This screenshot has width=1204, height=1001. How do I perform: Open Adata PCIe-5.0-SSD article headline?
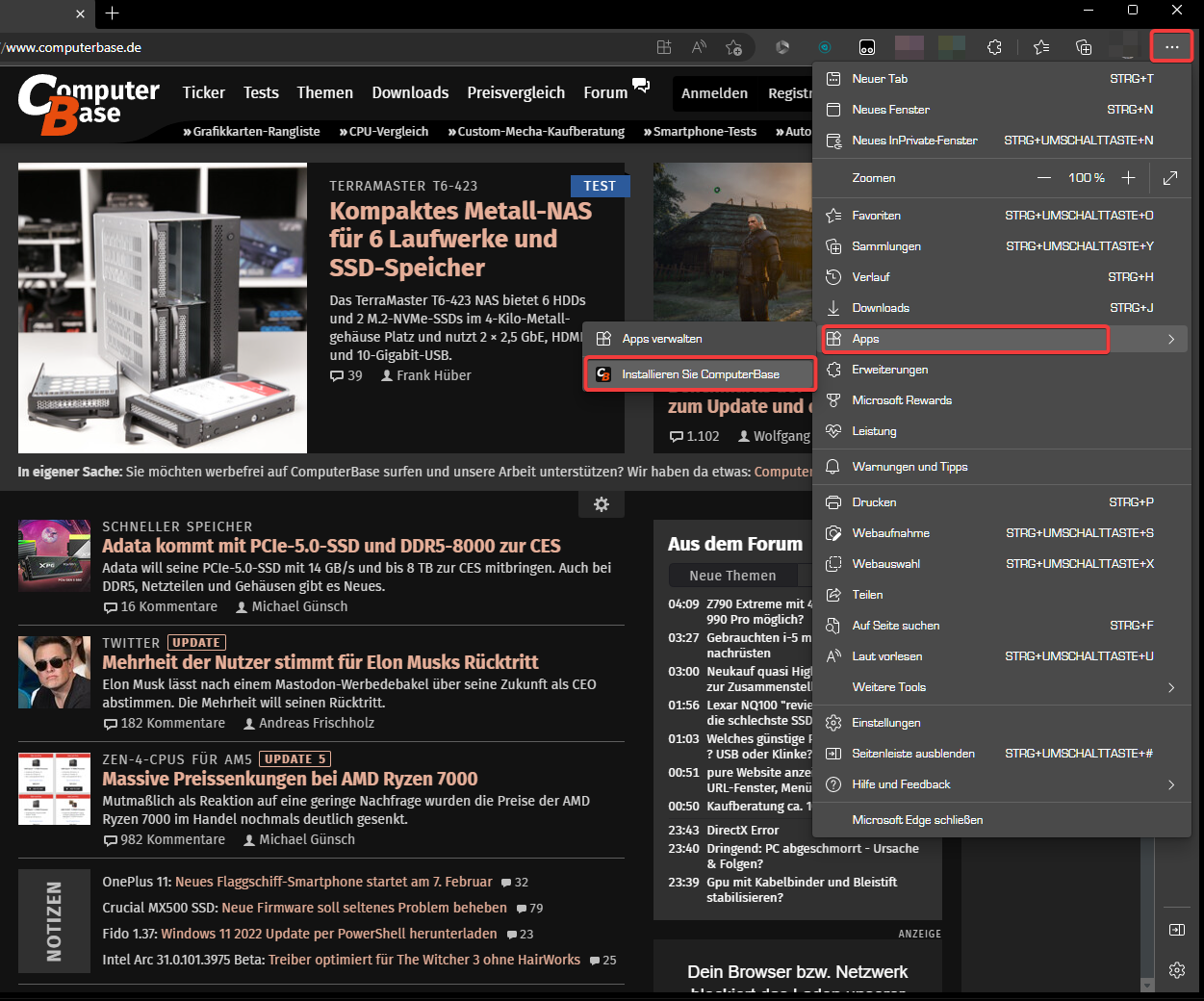(x=332, y=546)
